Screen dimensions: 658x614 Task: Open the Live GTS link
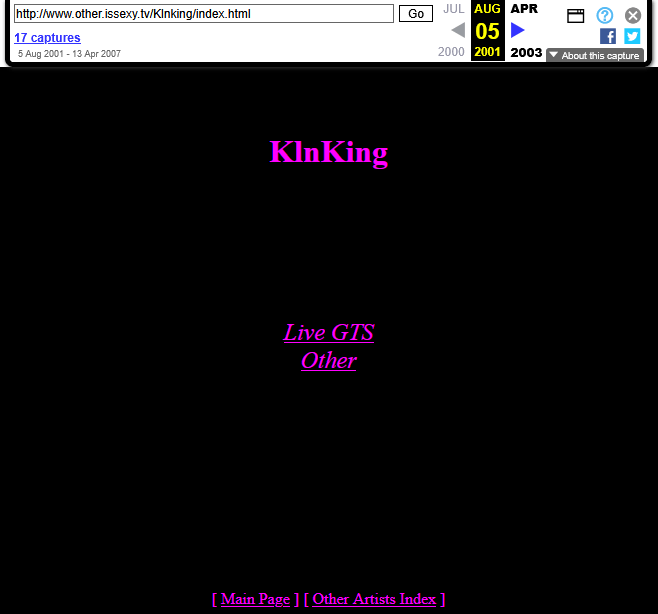(329, 333)
